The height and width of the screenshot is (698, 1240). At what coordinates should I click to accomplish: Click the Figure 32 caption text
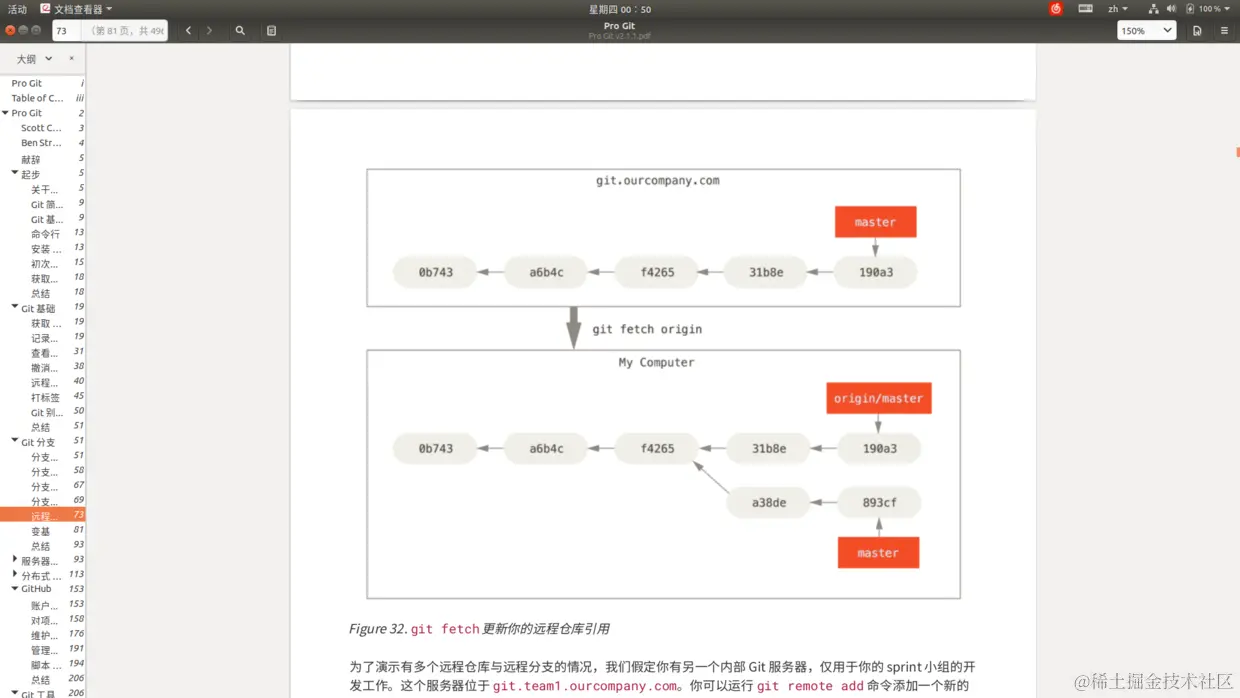479,629
